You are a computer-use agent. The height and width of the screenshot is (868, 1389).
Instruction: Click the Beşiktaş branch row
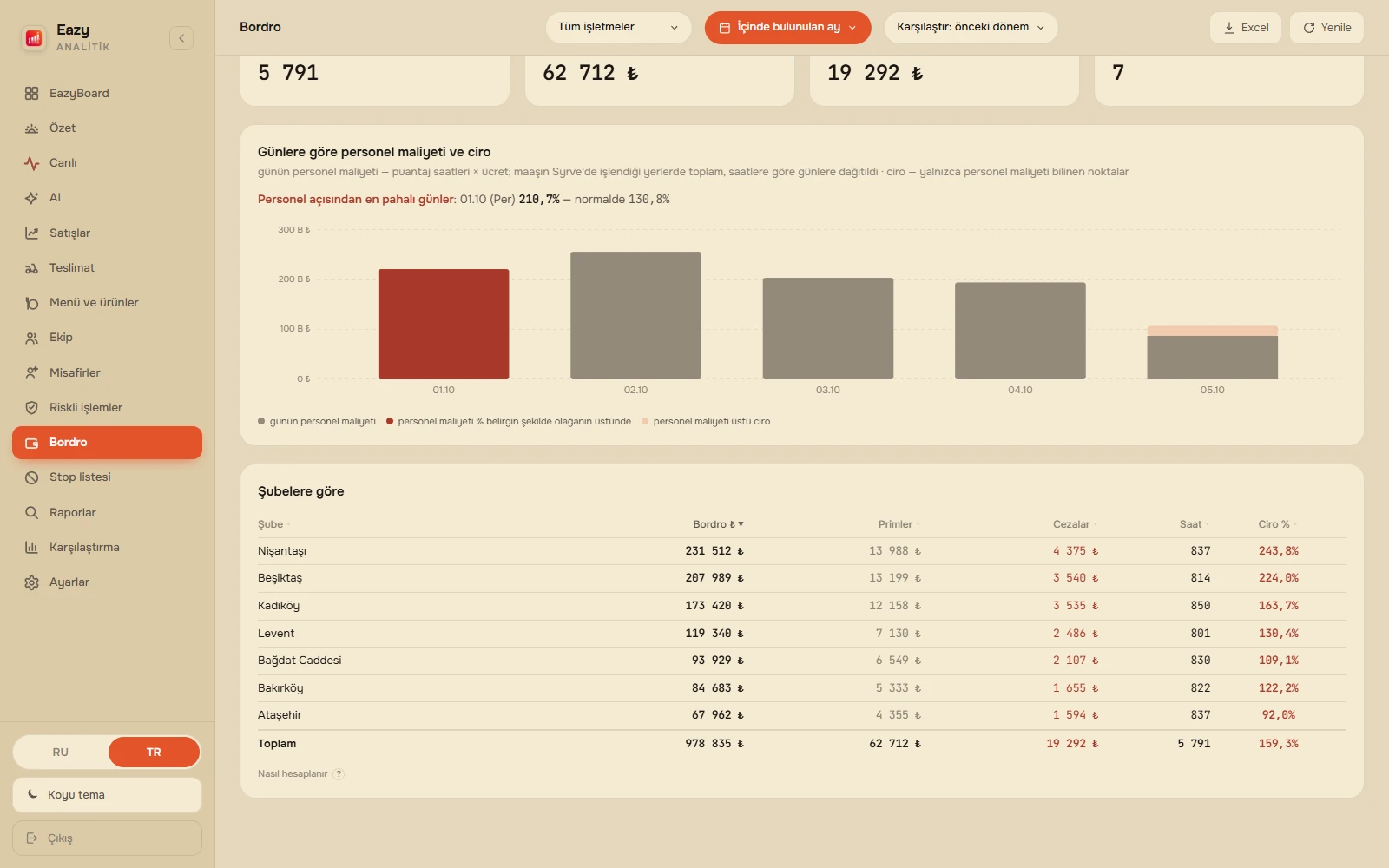801,578
